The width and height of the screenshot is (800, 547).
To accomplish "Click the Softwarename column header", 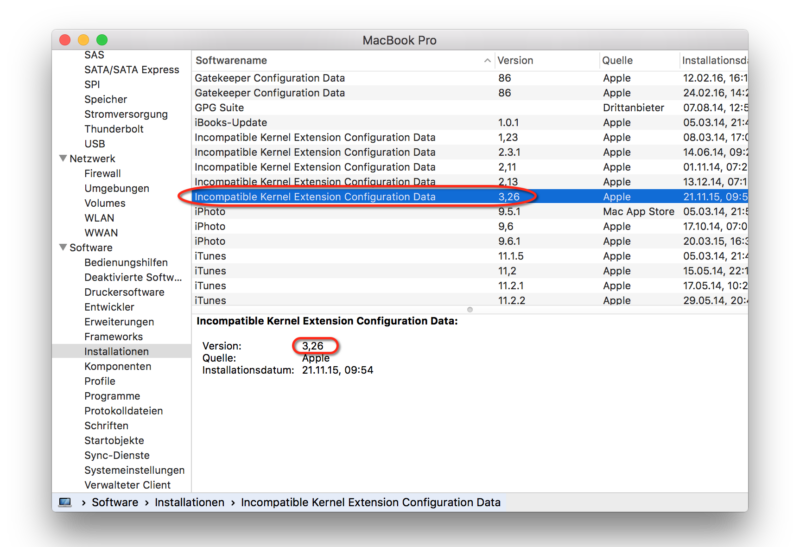I will pyautogui.click(x=342, y=60).
